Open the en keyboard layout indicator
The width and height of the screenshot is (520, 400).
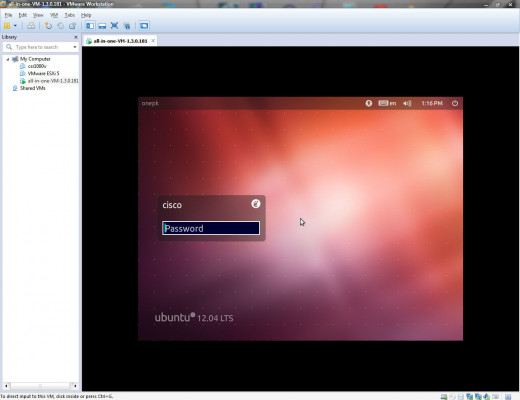click(387, 103)
